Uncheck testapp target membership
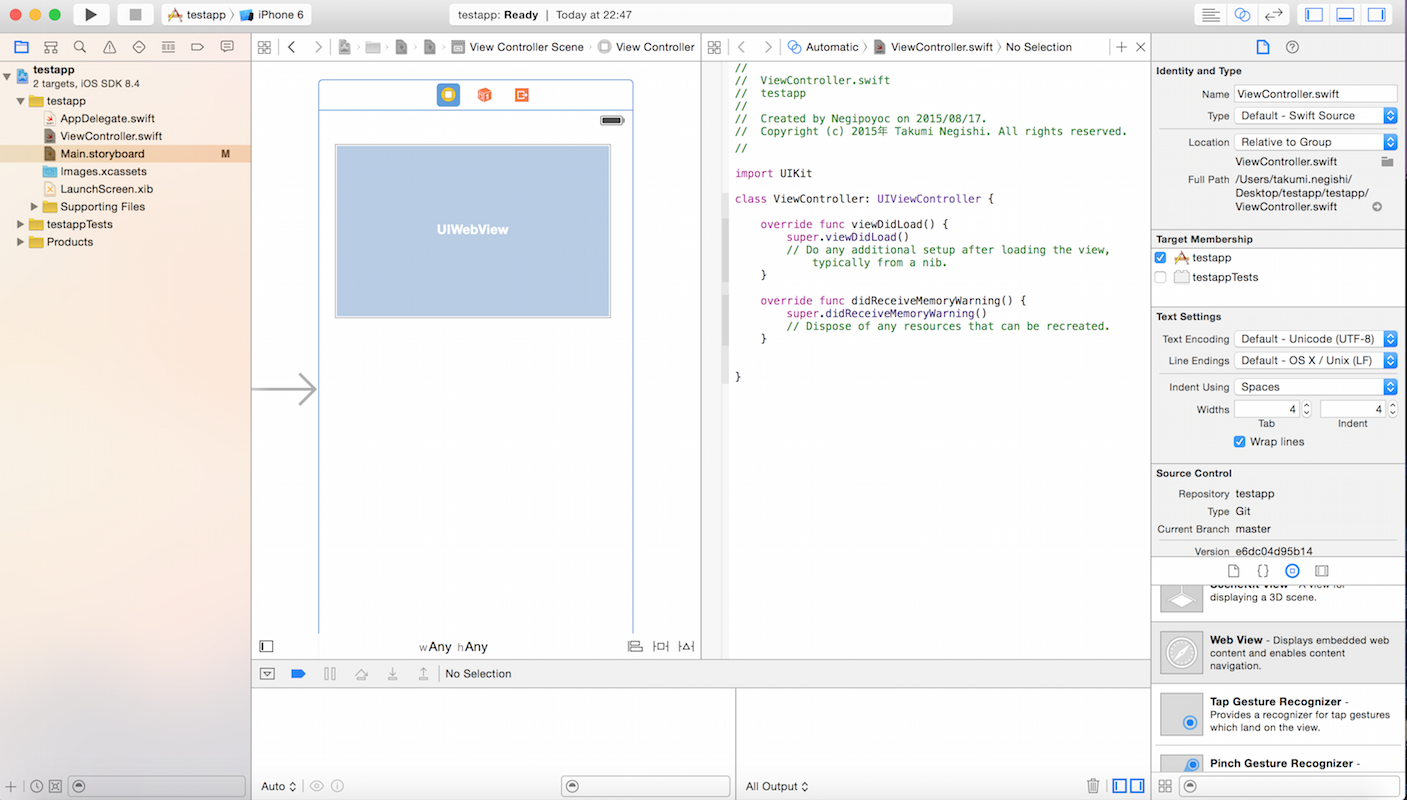The height and width of the screenshot is (800, 1407). click(x=1160, y=258)
